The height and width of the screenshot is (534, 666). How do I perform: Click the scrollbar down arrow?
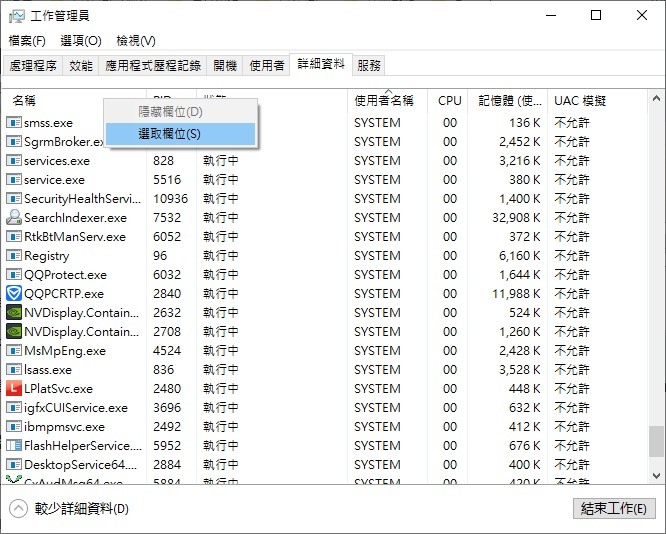656,475
